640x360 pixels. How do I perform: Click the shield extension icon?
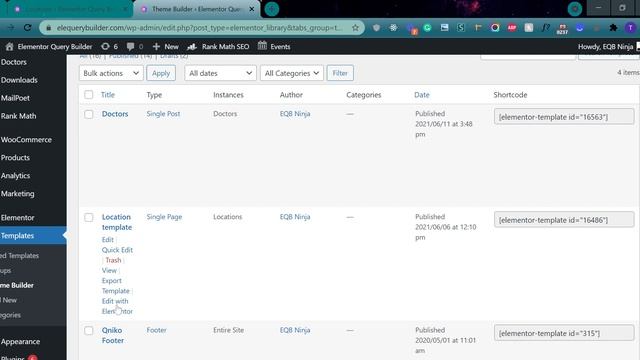click(x=376, y=28)
